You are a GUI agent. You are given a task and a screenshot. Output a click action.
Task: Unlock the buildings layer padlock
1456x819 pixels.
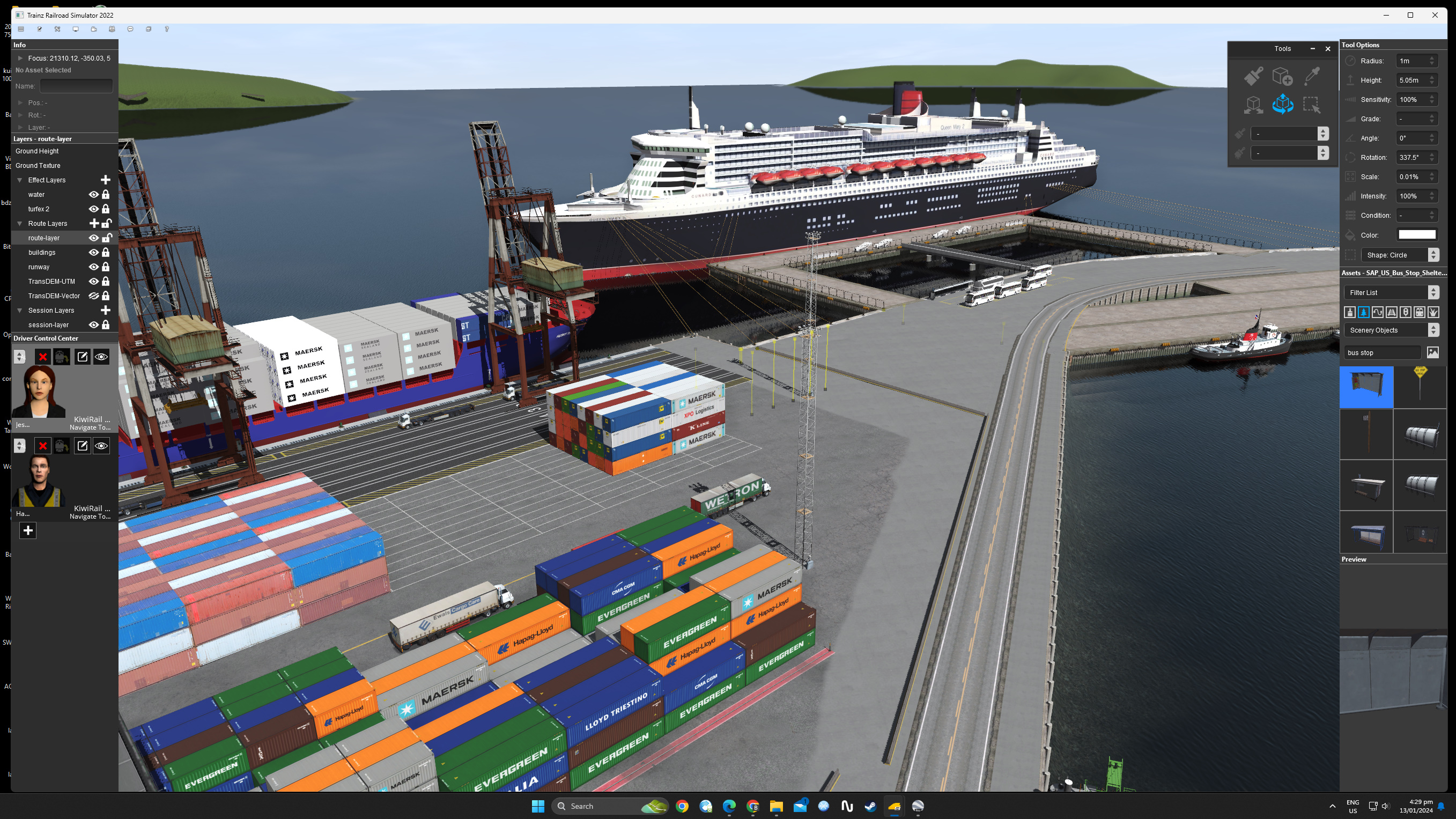(106, 253)
